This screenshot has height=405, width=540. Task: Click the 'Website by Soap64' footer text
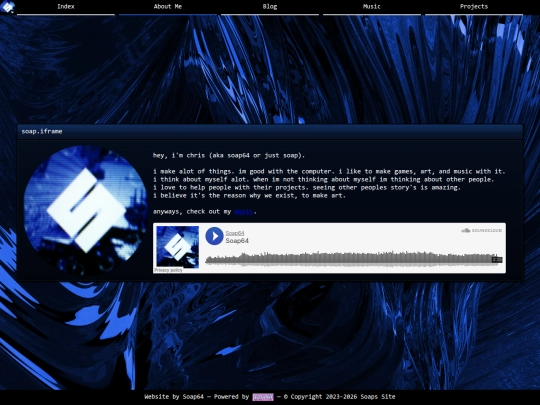(174, 397)
